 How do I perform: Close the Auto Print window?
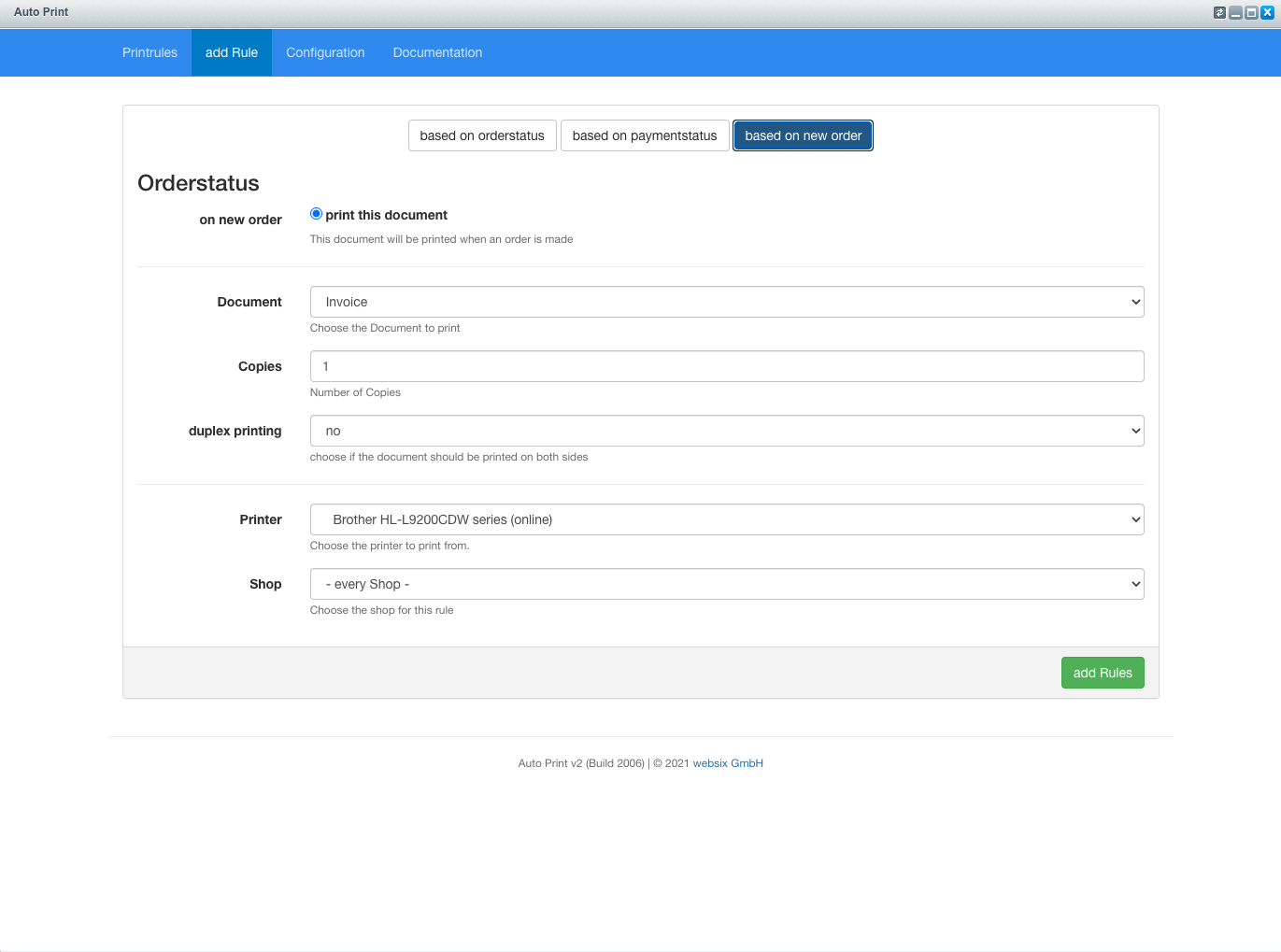1267,12
